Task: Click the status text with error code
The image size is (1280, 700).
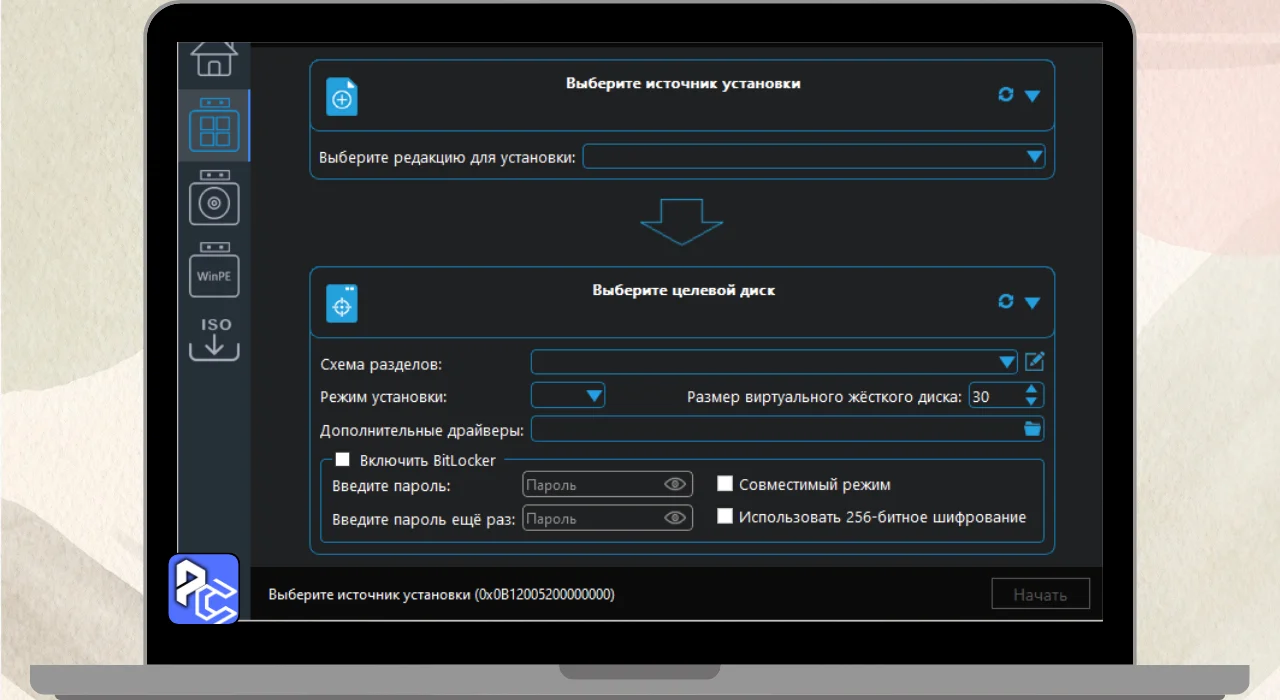Action: 441,594
